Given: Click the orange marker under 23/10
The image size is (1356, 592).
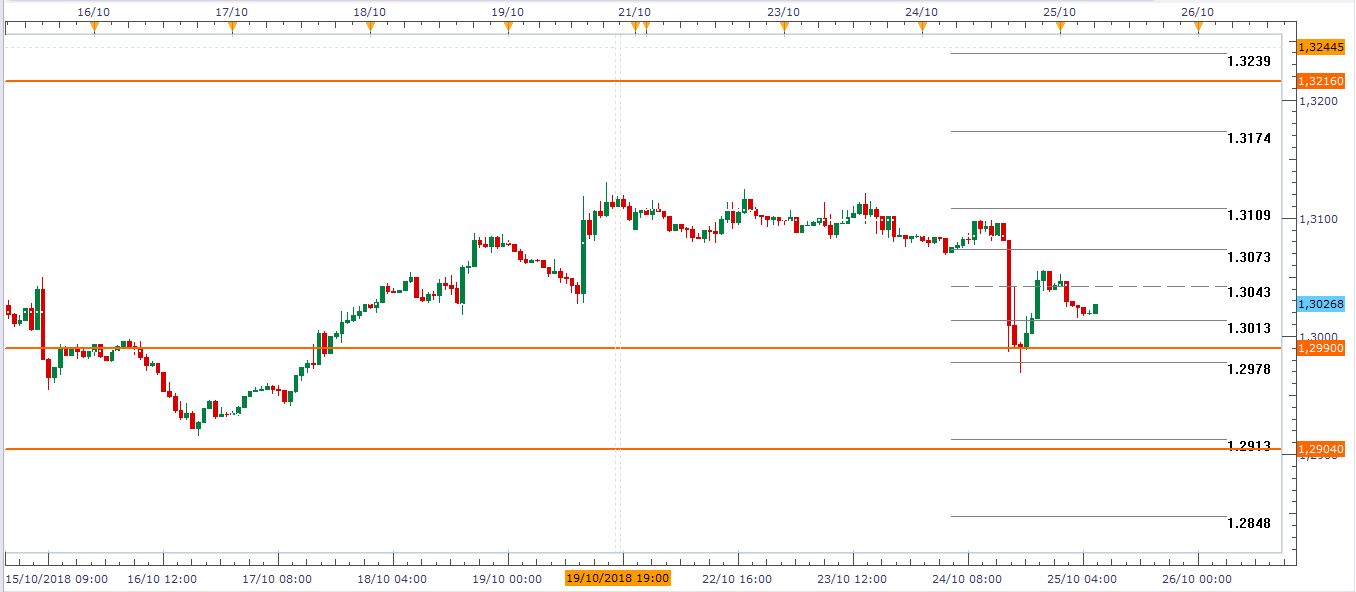Looking at the screenshot, I should (x=784, y=28).
